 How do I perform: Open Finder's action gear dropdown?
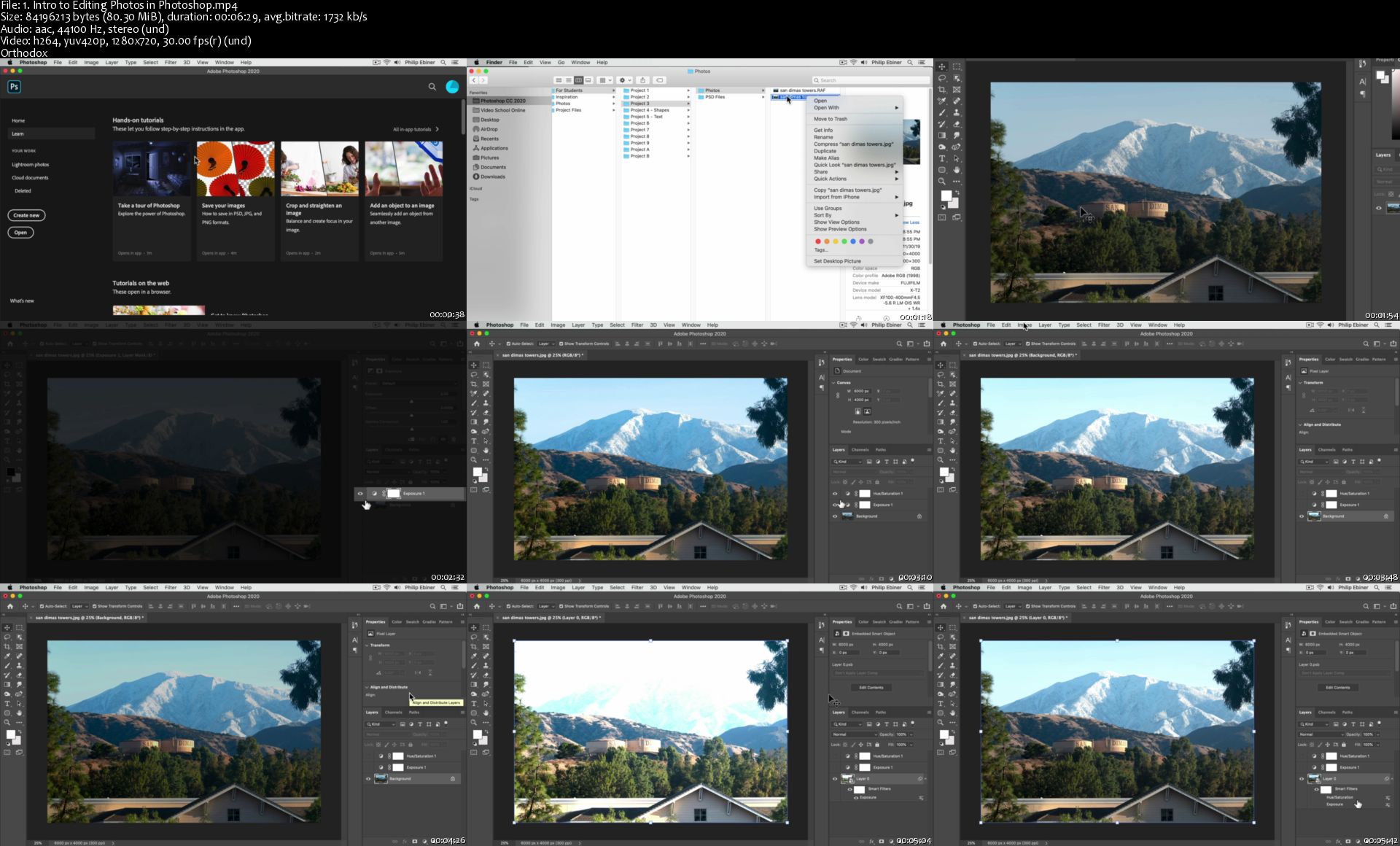click(x=625, y=80)
